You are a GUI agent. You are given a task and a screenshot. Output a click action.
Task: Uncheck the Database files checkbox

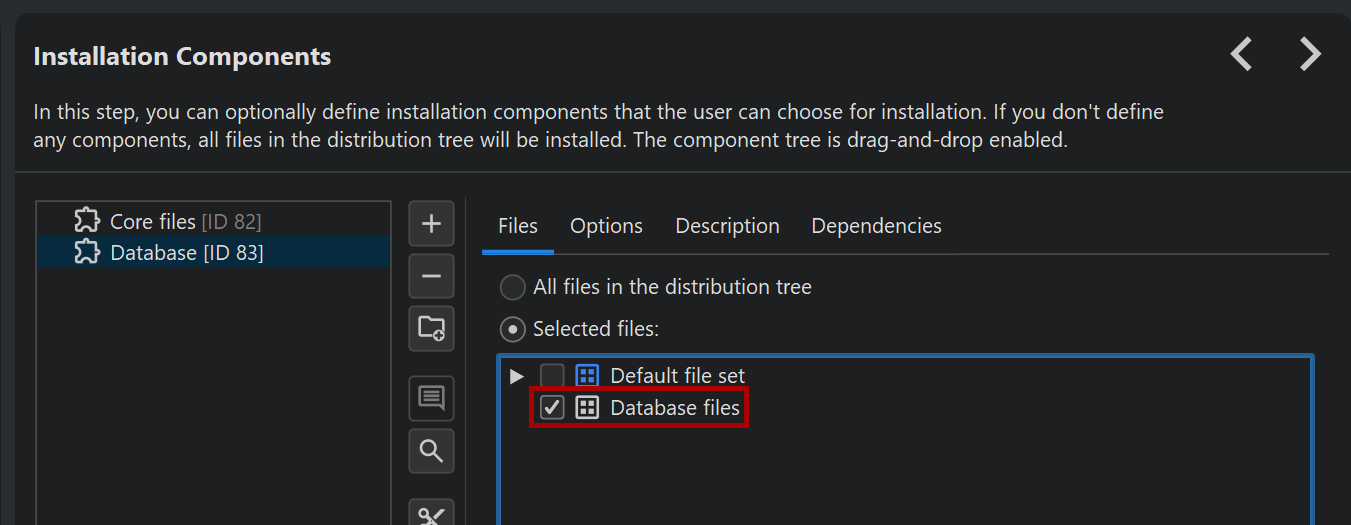[x=552, y=408]
